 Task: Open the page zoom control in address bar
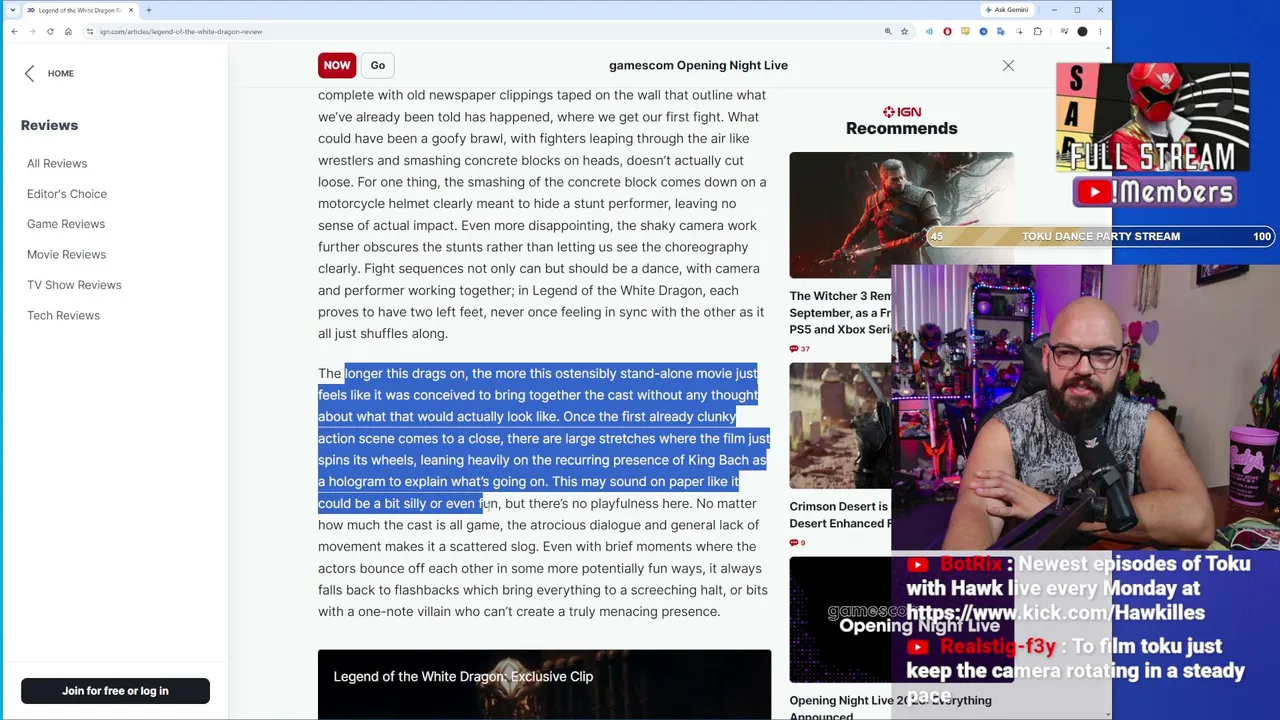[888, 32]
